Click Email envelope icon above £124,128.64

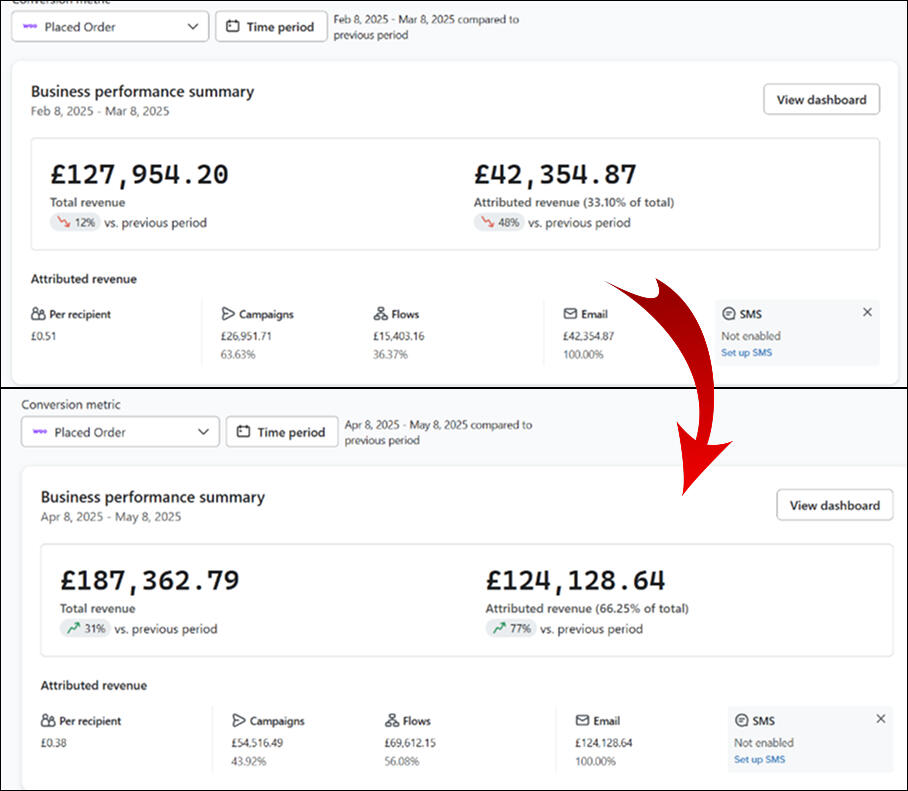[x=583, y=721]
